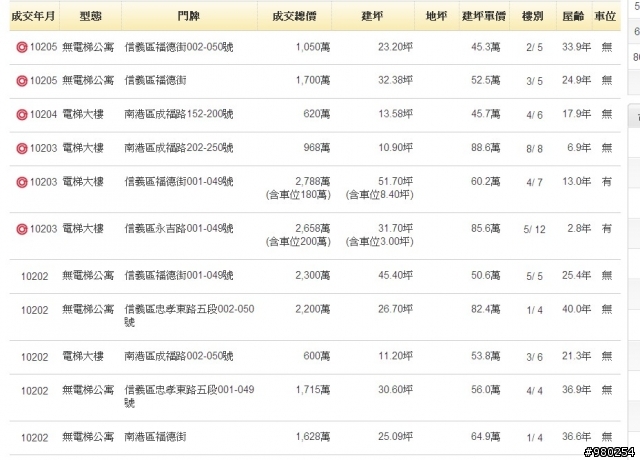640x460 pixels.
Task: Click the parking price note (含車位180萬)
Action: point(298,195)
